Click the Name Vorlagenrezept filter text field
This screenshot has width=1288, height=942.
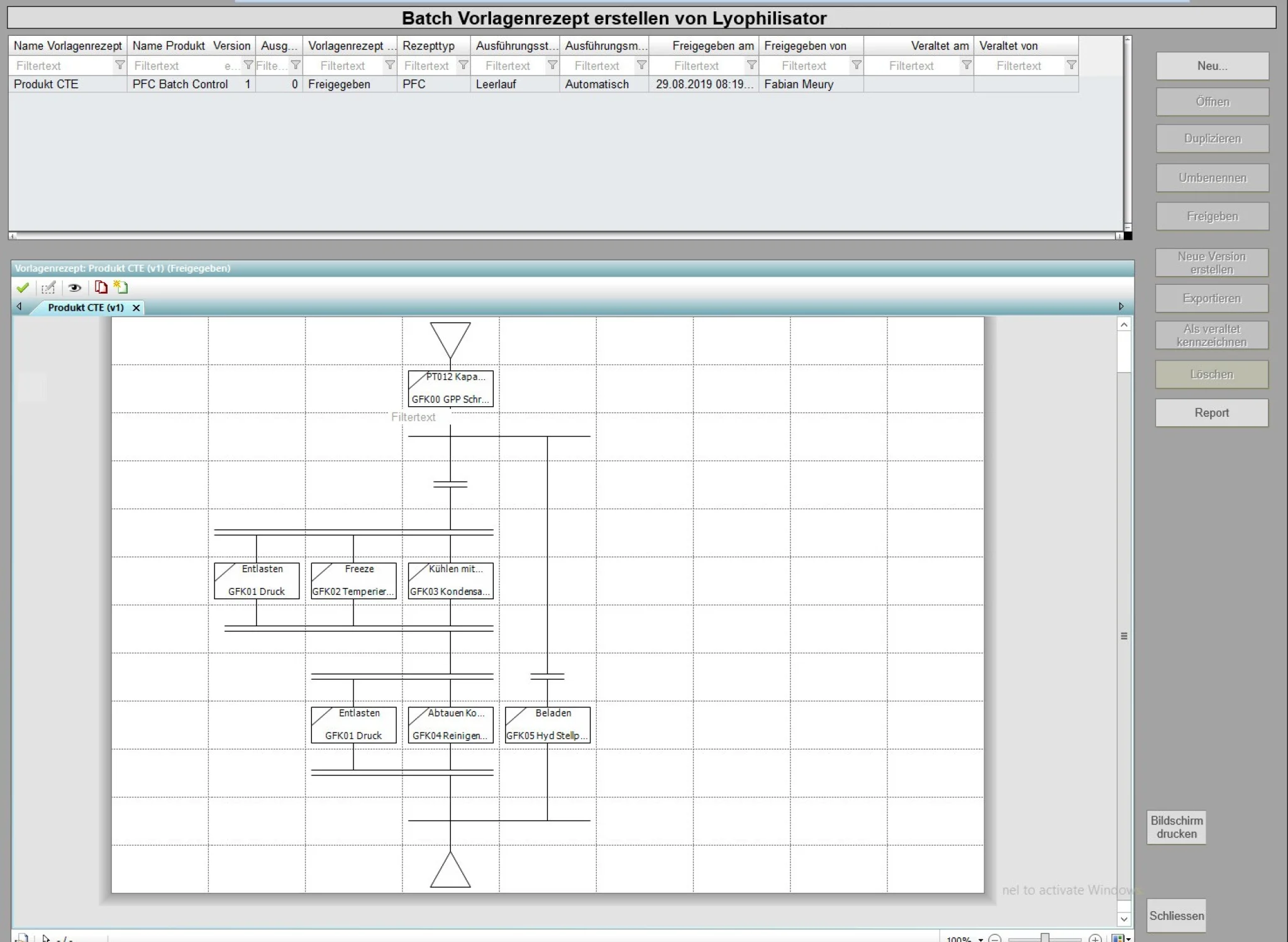click(x=62, y=65)
